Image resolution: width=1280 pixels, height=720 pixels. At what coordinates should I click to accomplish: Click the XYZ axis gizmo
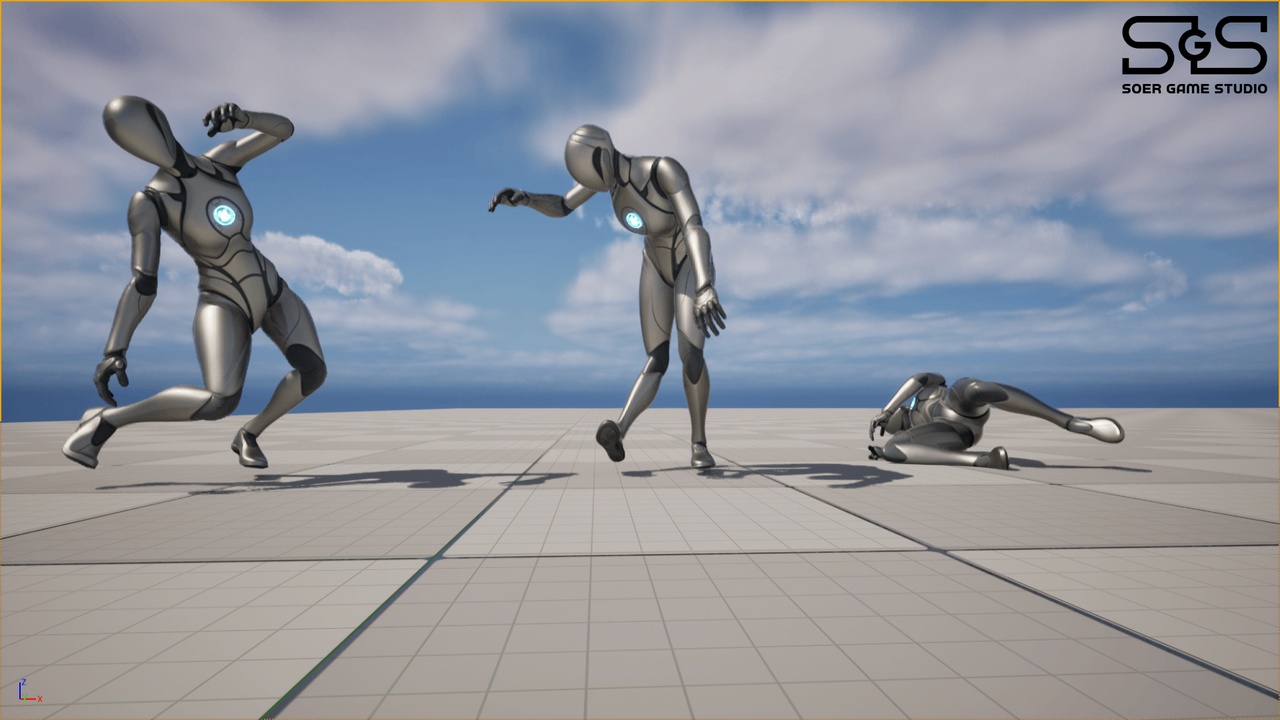pos(28,690)
